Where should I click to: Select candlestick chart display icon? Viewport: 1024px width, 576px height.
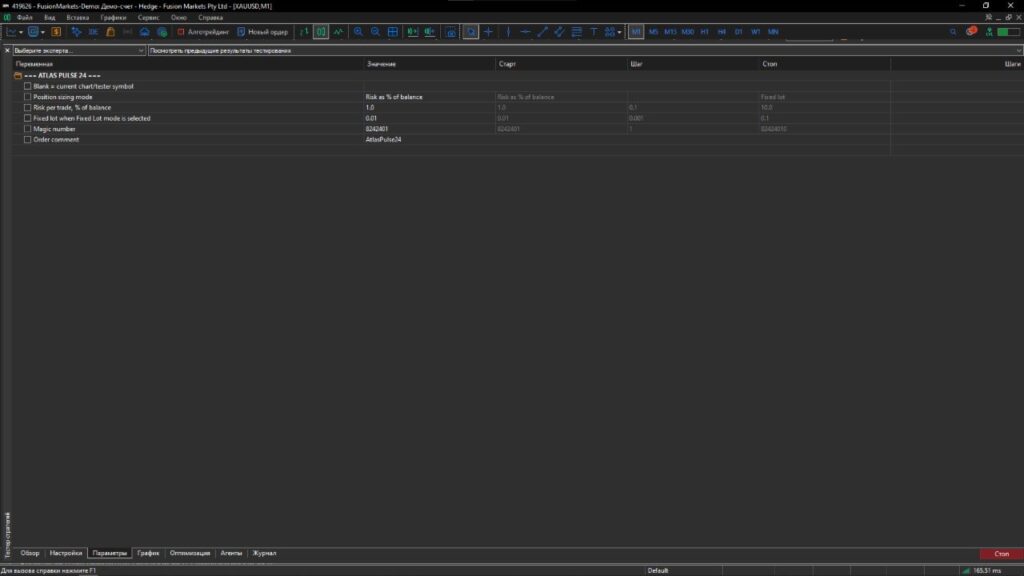tap(321, 31)
